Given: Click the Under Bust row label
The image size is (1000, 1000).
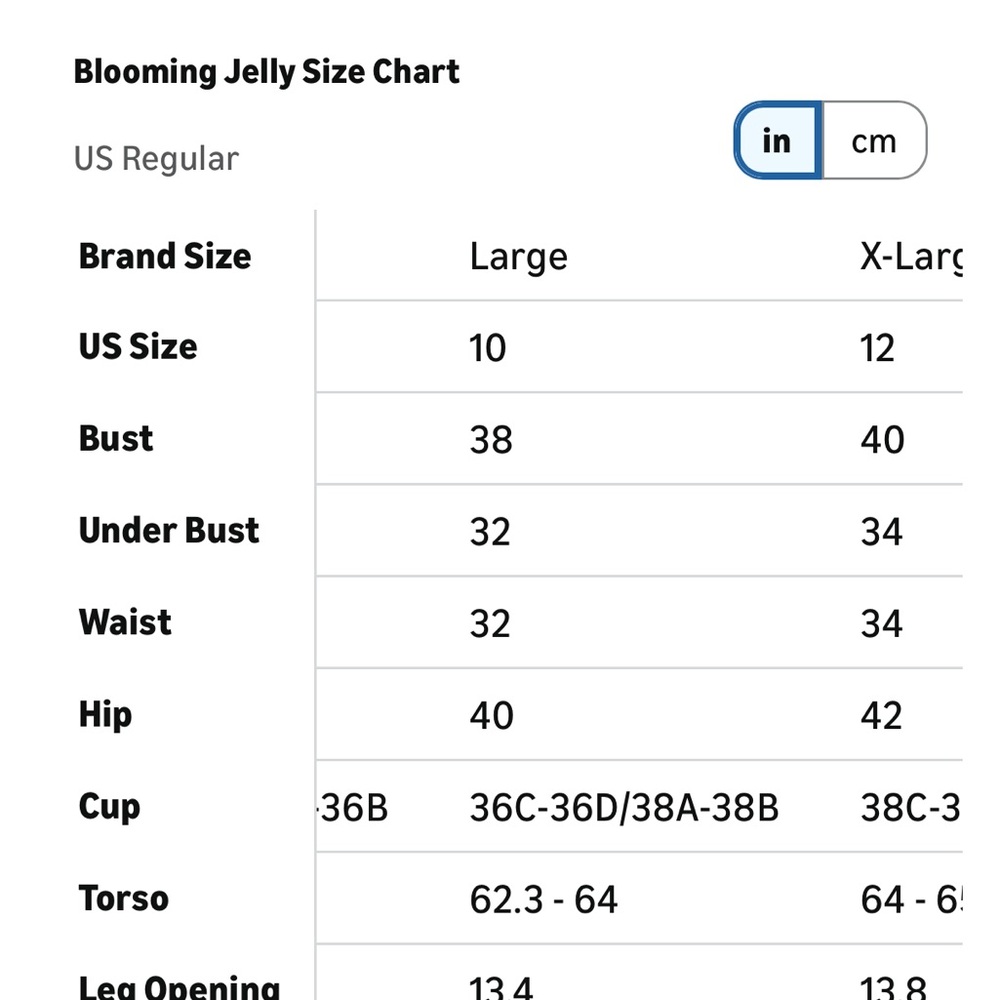Looking at the screenshot, I should click(169, 531).
